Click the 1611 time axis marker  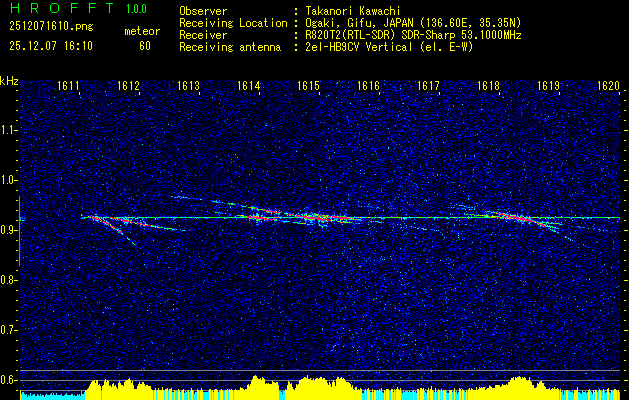(68, 85)
